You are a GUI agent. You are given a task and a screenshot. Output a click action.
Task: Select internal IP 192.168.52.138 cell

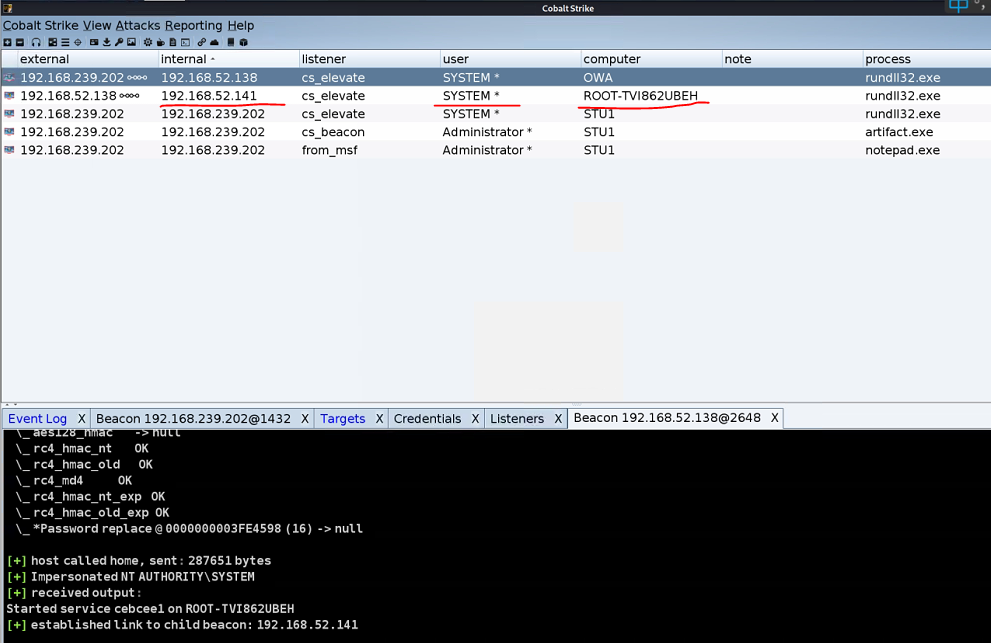pos(209,78)
